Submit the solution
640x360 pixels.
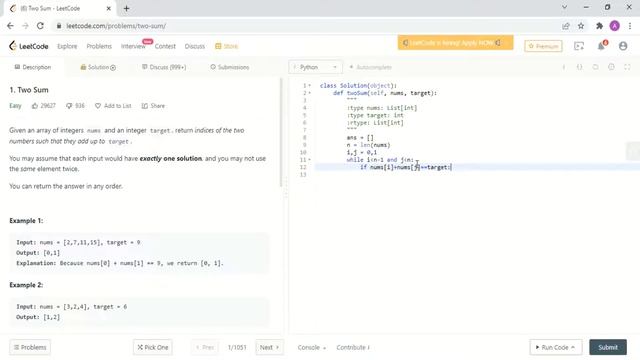(608, 347)
